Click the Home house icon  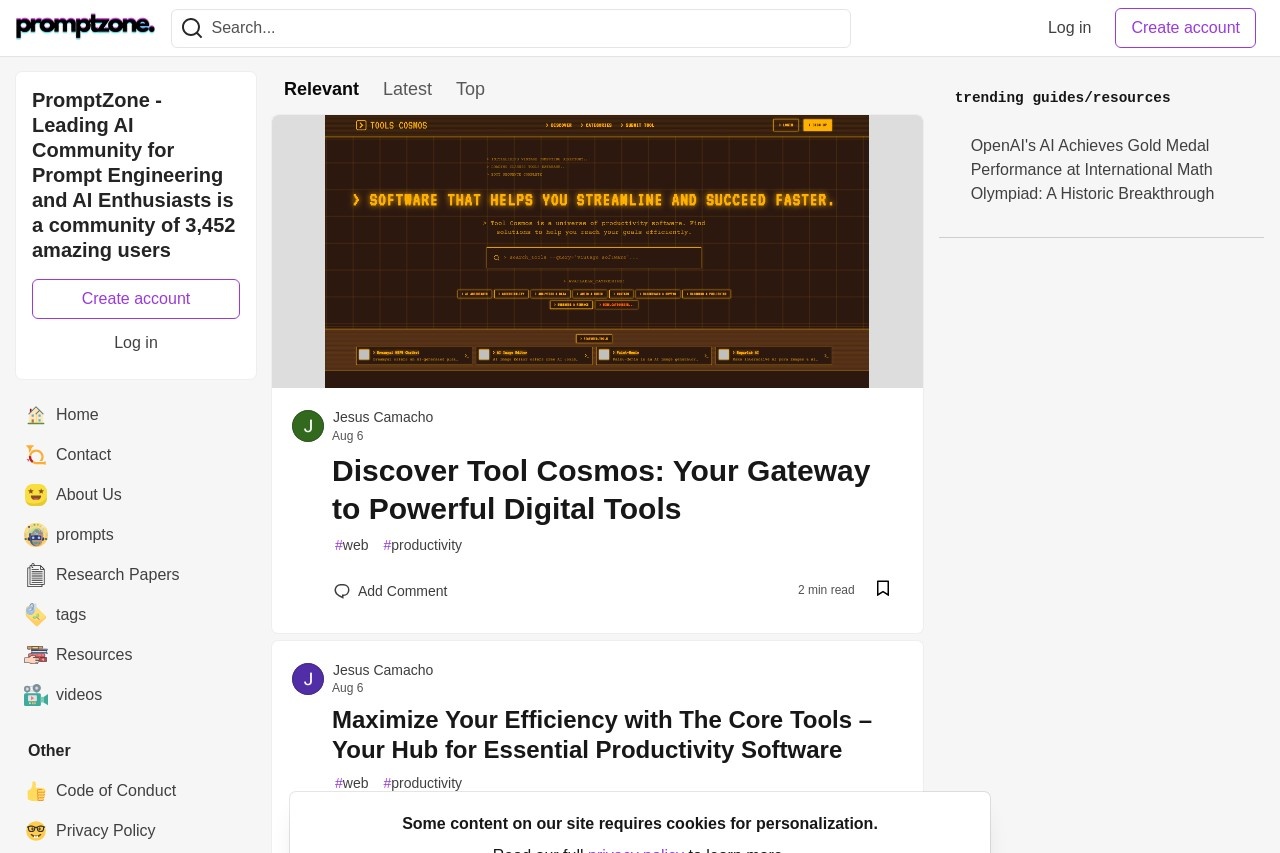point(36,415)
